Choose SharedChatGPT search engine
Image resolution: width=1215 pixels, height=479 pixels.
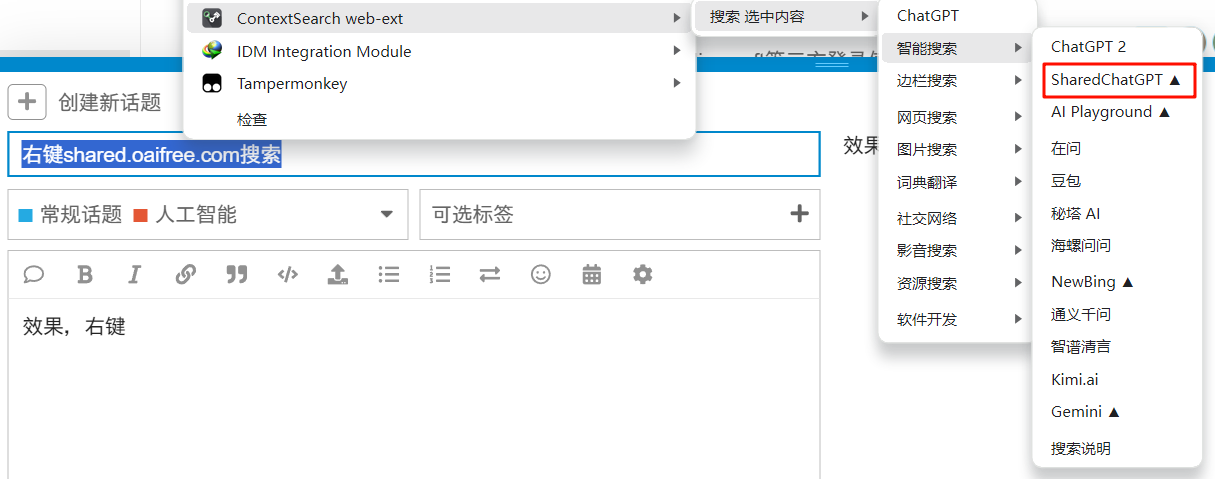coord(1117,79)
